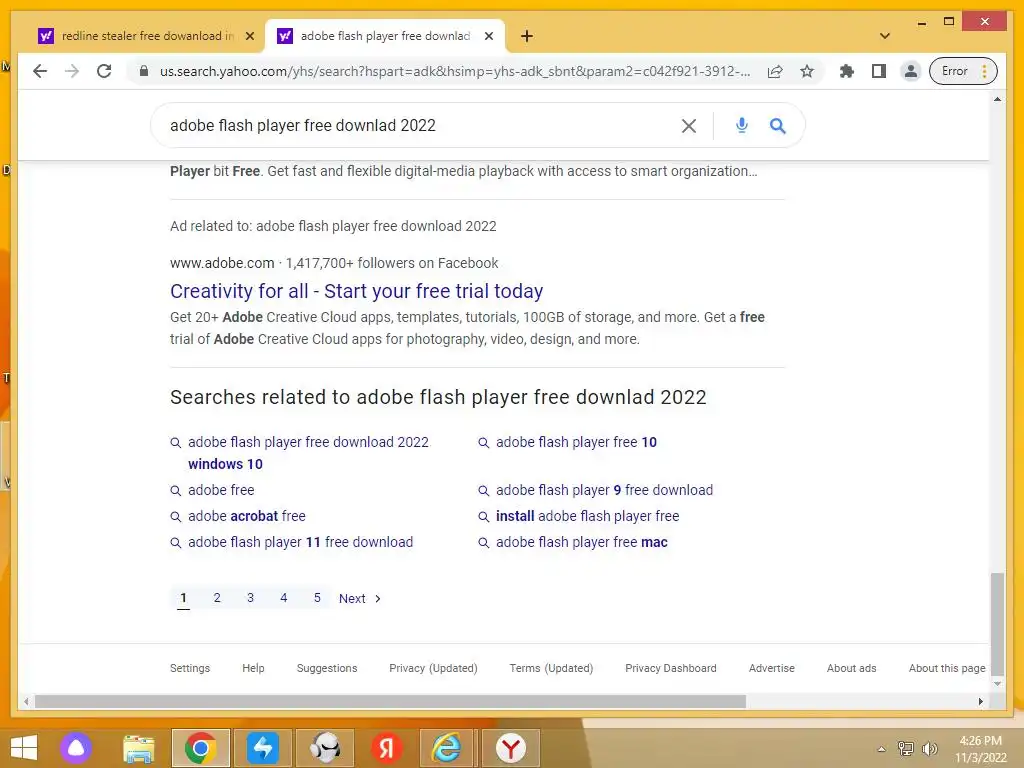Open the Advertise footer link
The width and height of the screenshot is (1024, 768).
coord(771,668)
